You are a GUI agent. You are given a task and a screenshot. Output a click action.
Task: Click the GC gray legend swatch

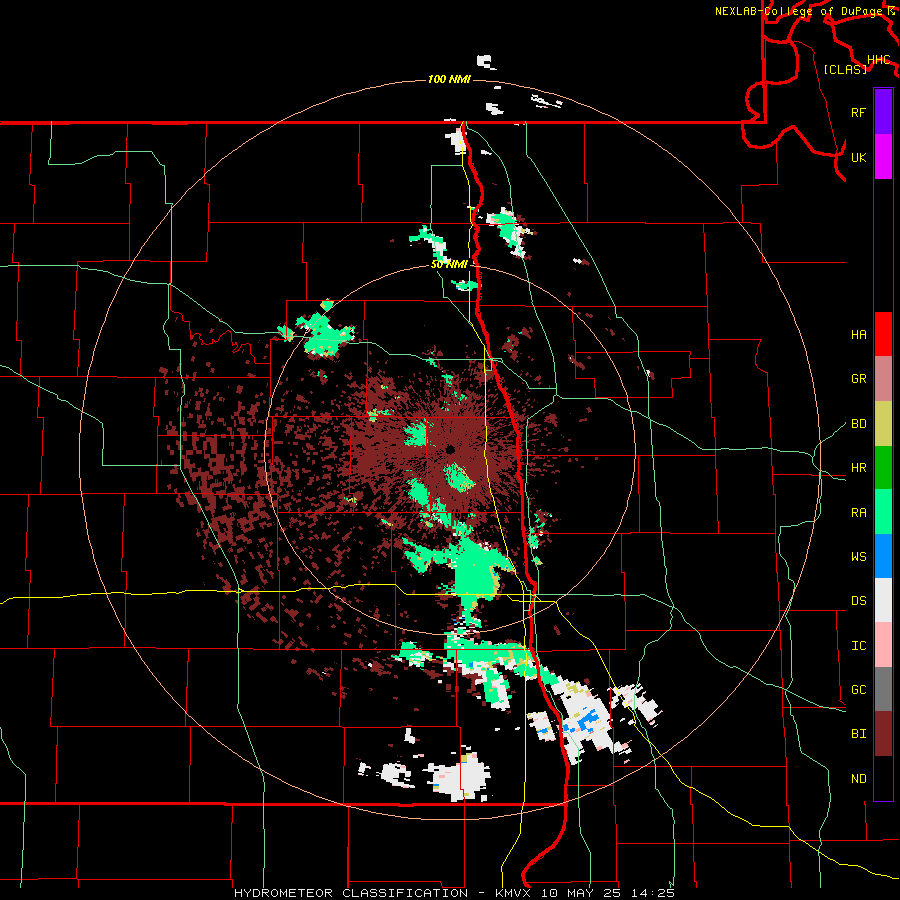coord(883,689)
